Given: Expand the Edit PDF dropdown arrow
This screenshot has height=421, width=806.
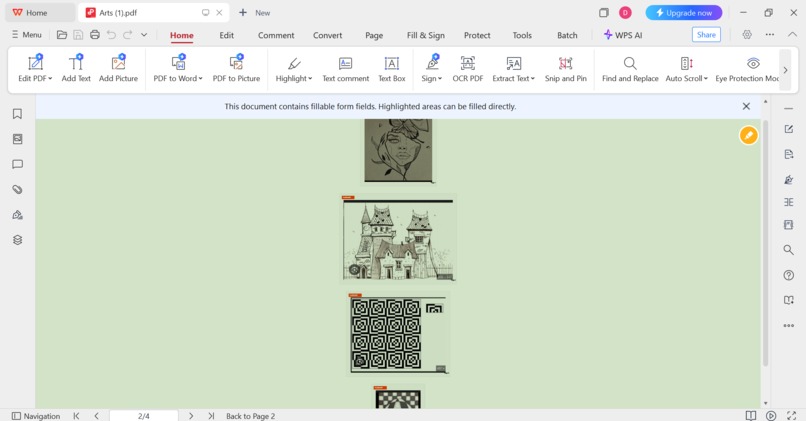Looking at the screenshot, I should 50,79.
